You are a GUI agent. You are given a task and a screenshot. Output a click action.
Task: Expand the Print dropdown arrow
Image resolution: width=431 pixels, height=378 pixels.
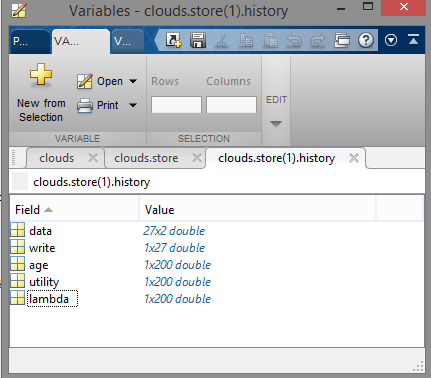click(x=133, y=105)
